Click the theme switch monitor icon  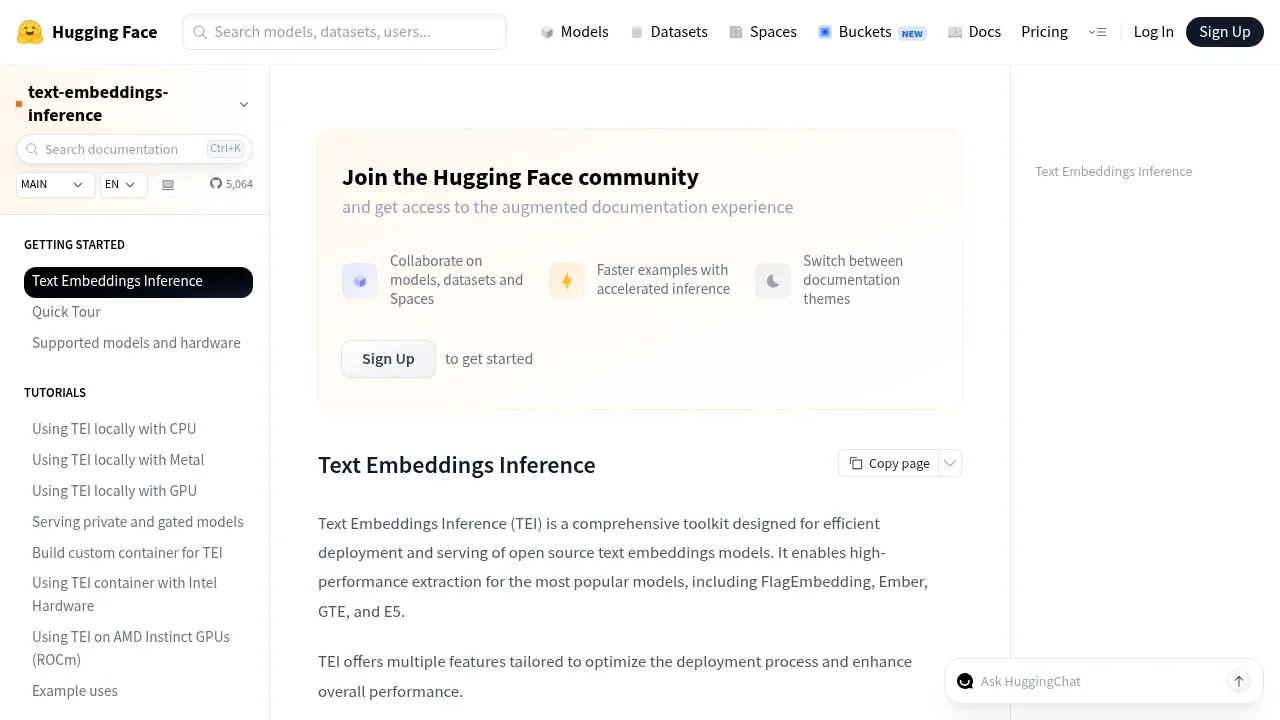point(168,185)
